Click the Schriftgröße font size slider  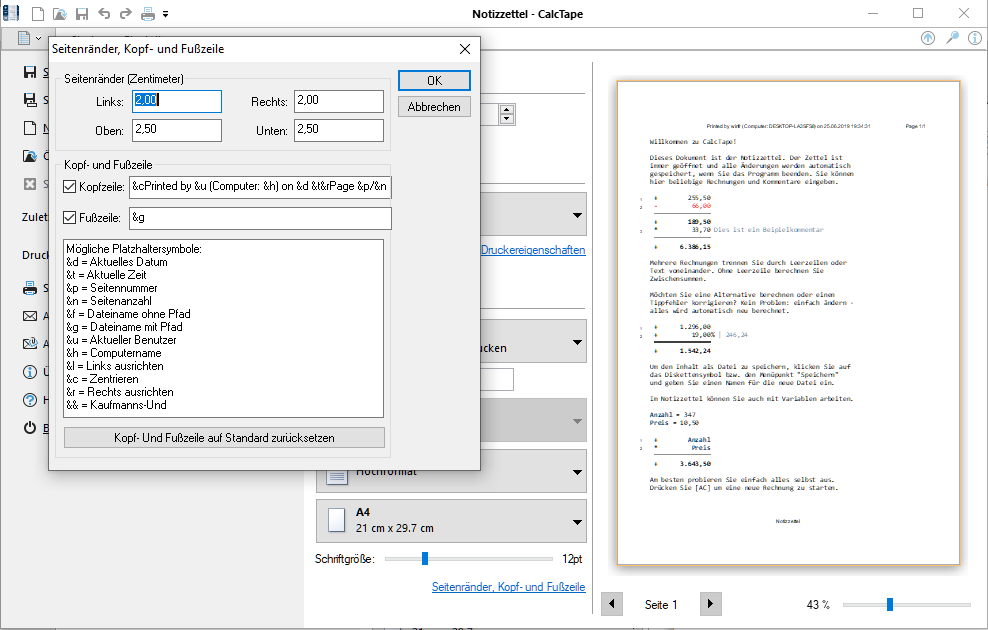point(425,559)
